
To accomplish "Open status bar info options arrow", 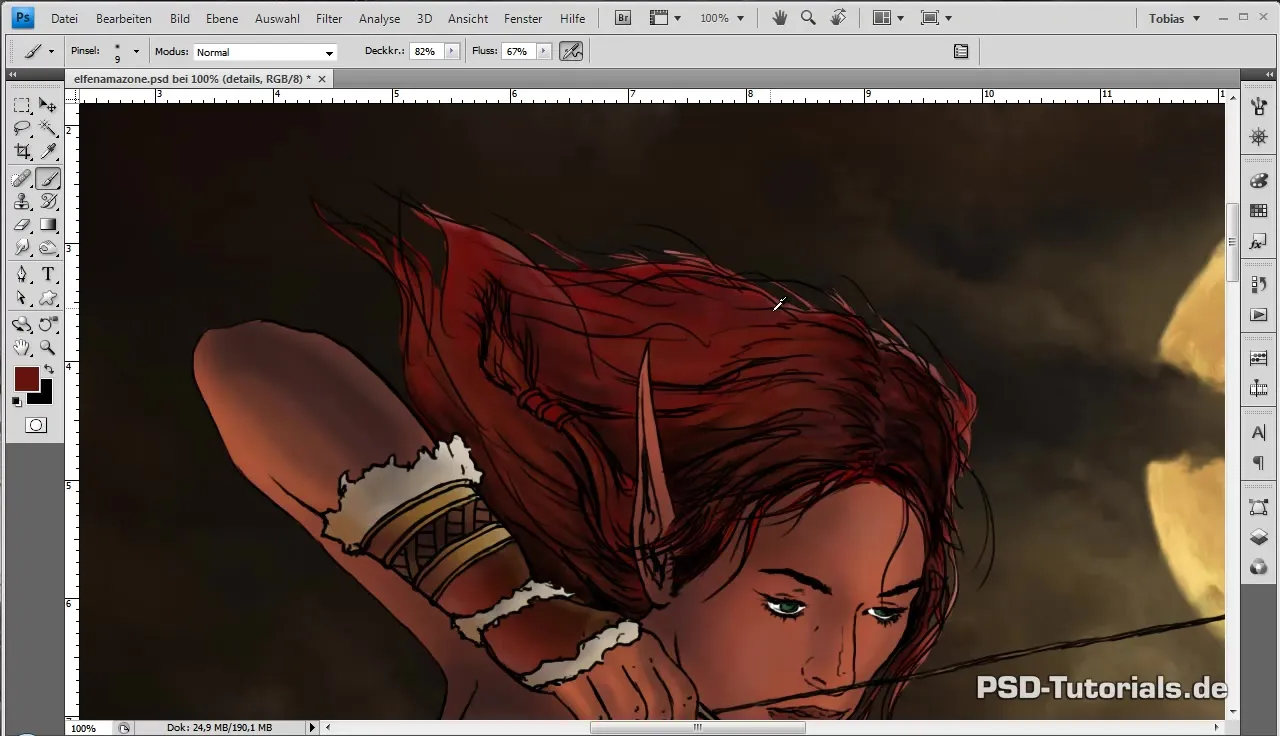I will click(312, 728).
